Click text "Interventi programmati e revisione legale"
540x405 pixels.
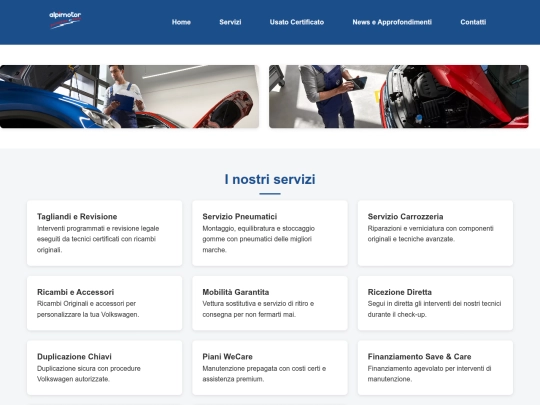98,228
